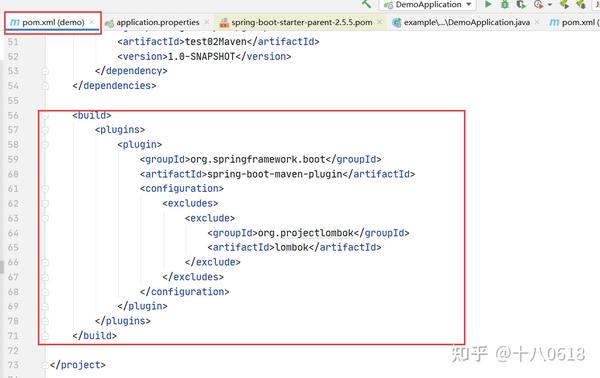Image resolution: width=600 pixels, height=378 pixels.
Task: Run DemoApplication with the green play icon
Action: [x=488, y=4]
